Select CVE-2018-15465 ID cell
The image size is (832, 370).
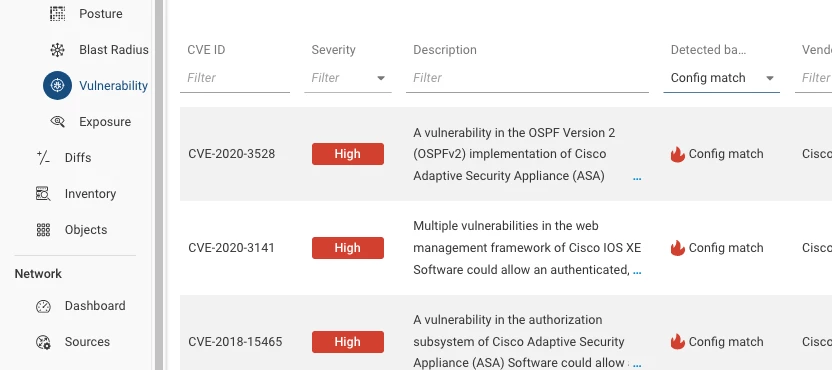[235, 342]
